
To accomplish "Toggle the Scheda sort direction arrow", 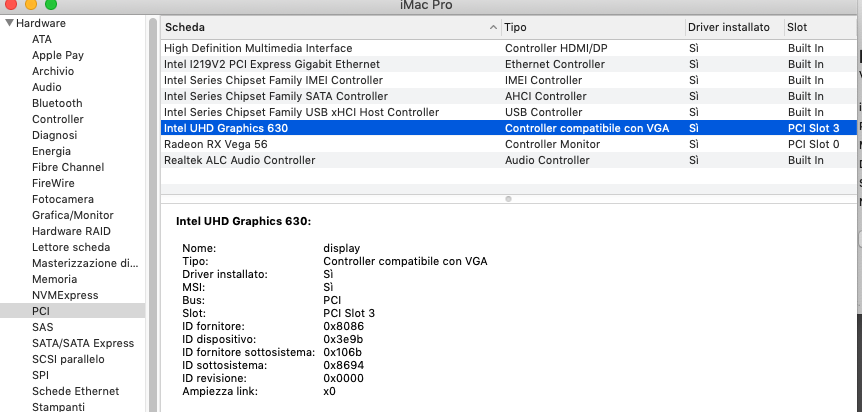I will (493, 27).
